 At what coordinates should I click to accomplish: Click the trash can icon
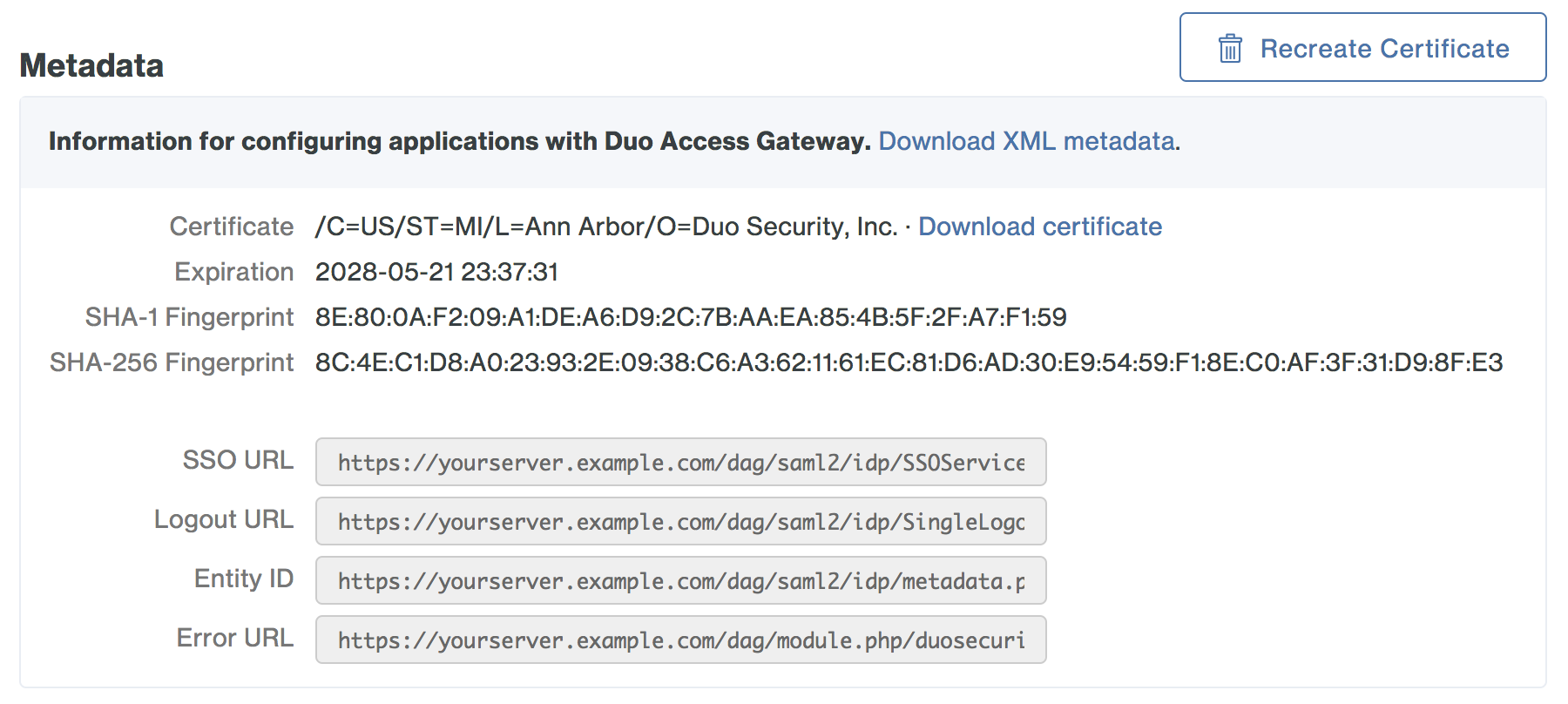point(1229,48)
